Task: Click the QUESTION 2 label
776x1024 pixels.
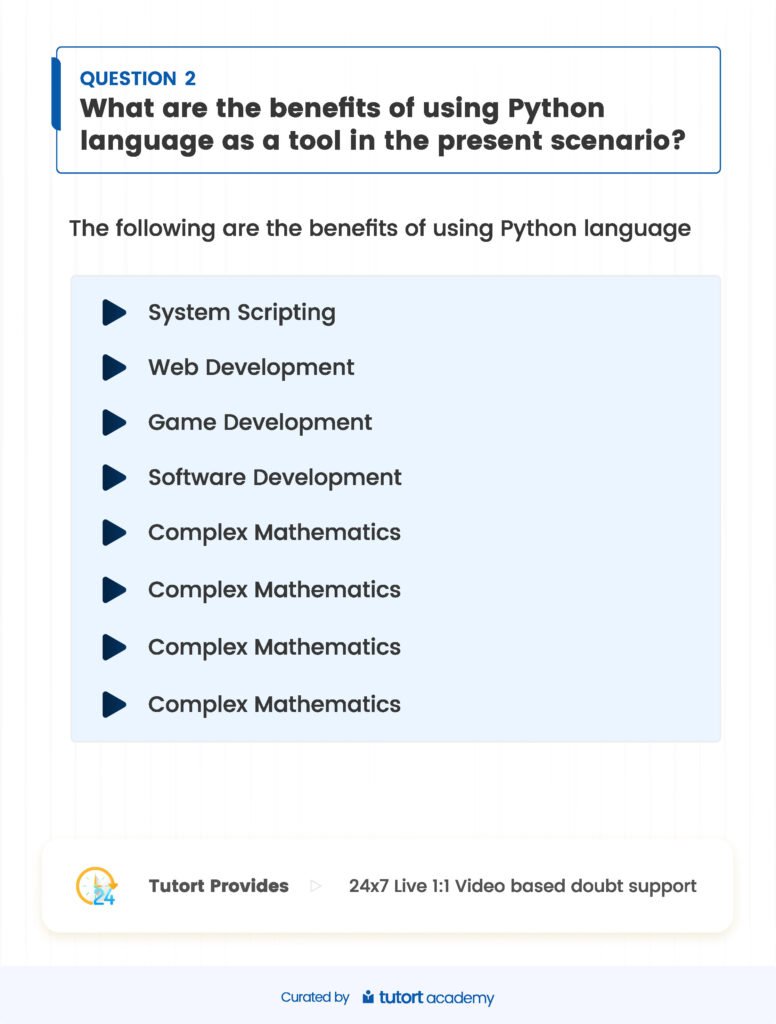Action: (137, 79)
